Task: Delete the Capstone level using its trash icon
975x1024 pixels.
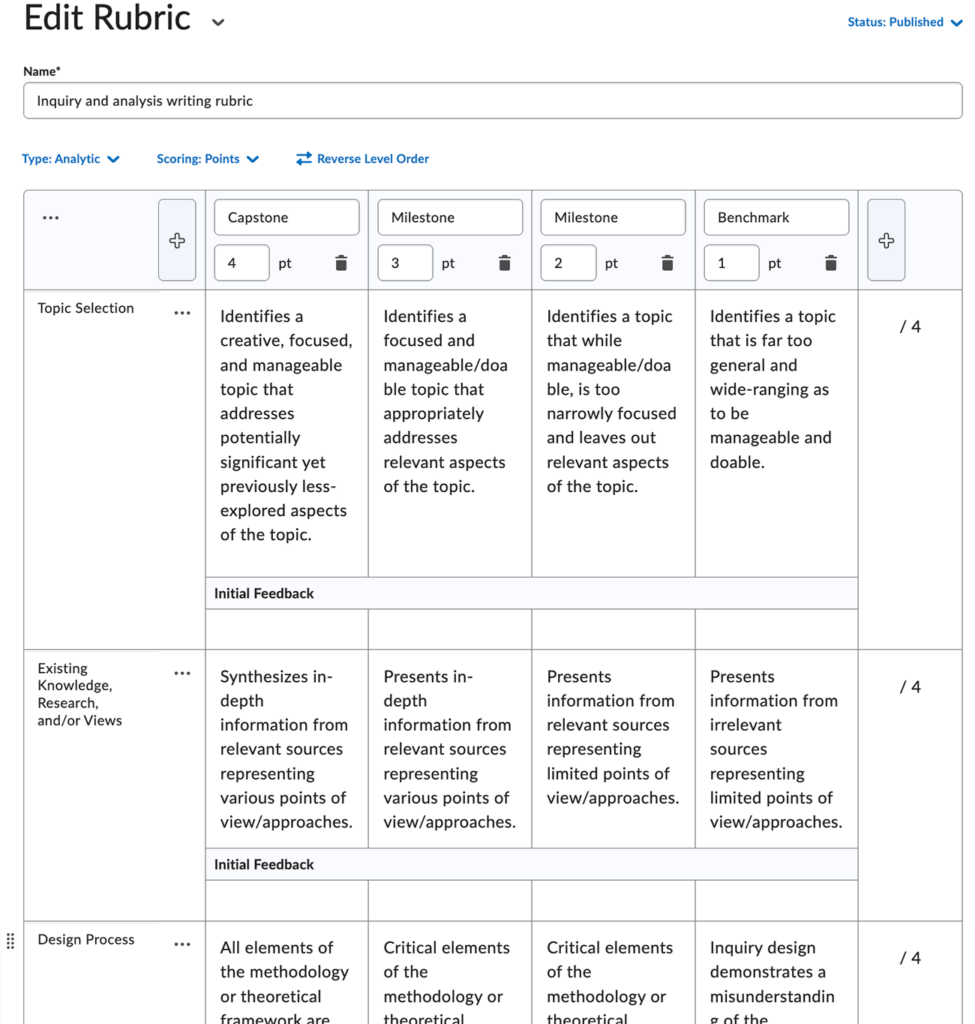Action: [x=341, y=262]
